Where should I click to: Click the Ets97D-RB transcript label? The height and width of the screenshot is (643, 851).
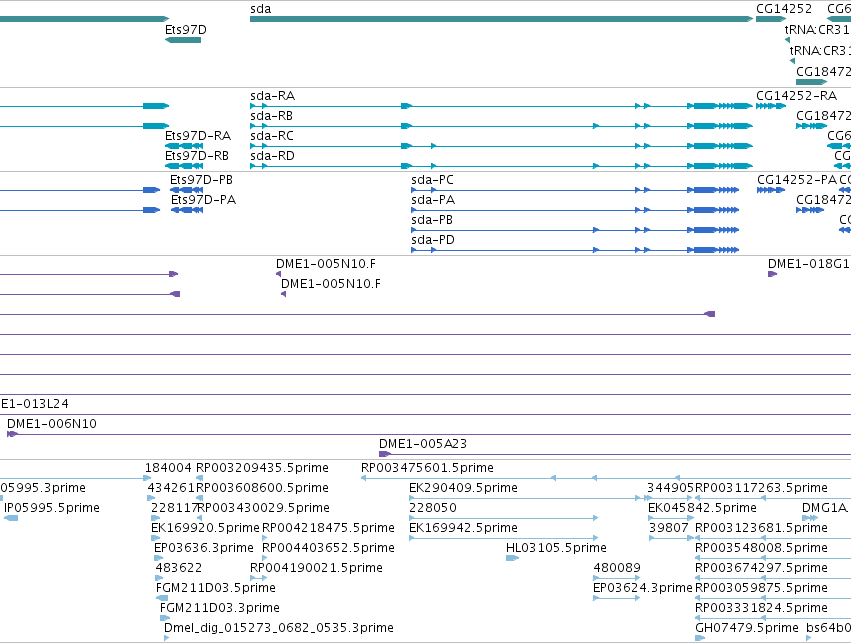(197, 156)
